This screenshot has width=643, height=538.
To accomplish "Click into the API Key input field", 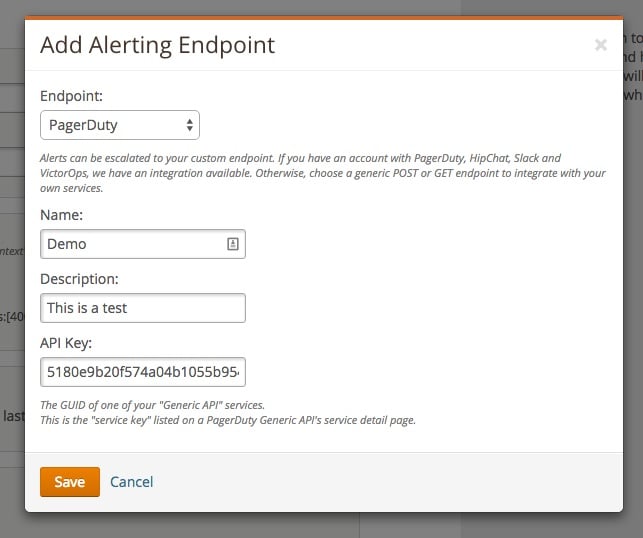I will click(142, 372).
